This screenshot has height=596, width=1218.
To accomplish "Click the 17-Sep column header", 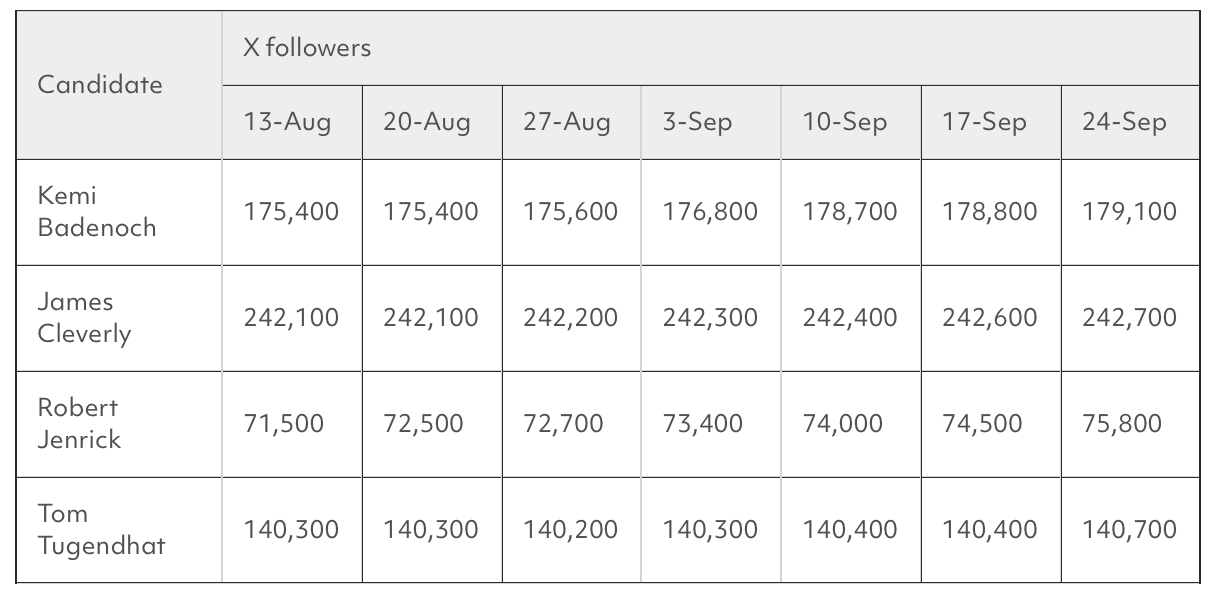I will tap(984, 123).
